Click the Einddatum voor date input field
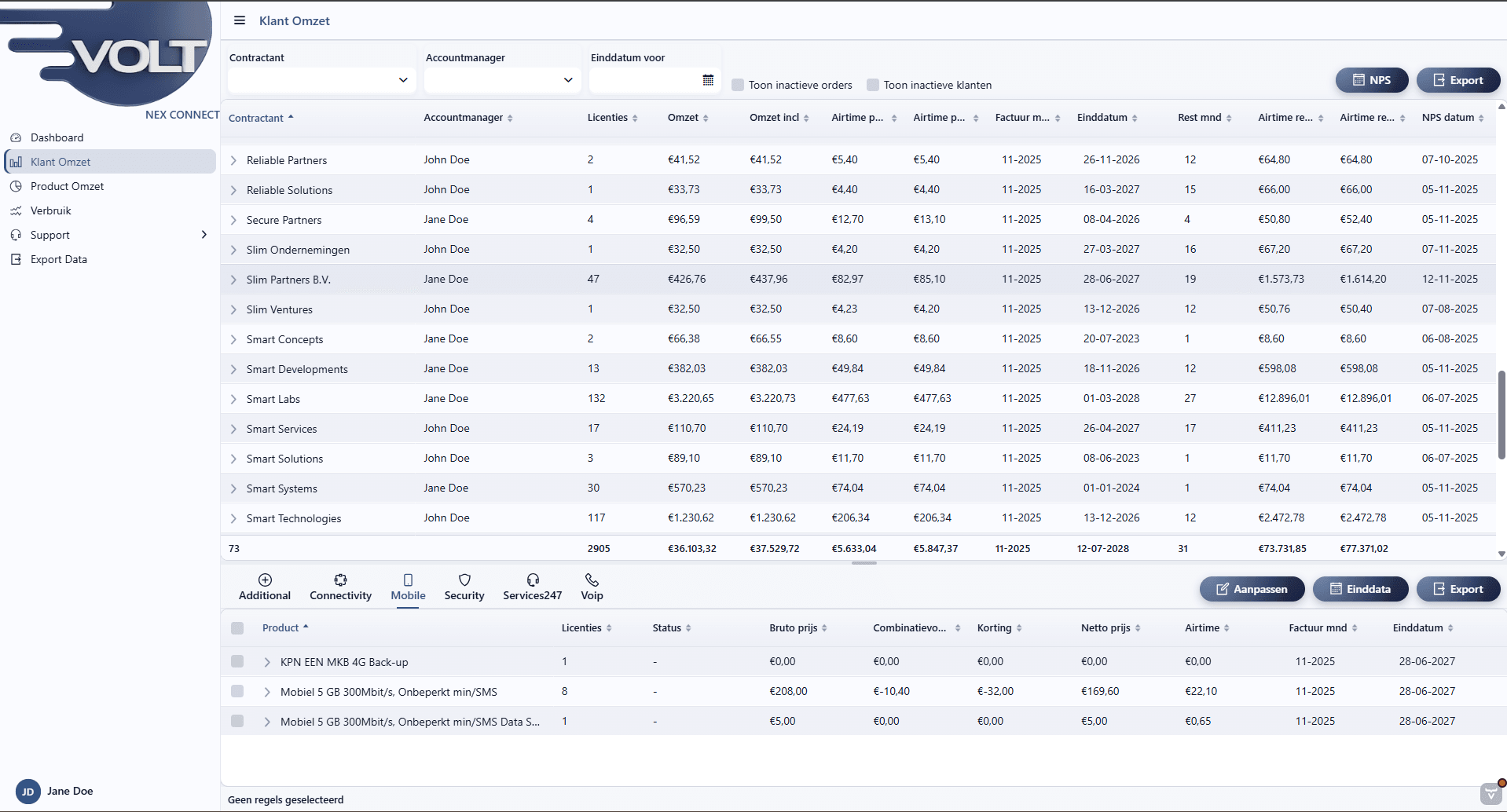Image resolution: width=1507 pixels, height=812 pixels. click(x=644, y=80)
